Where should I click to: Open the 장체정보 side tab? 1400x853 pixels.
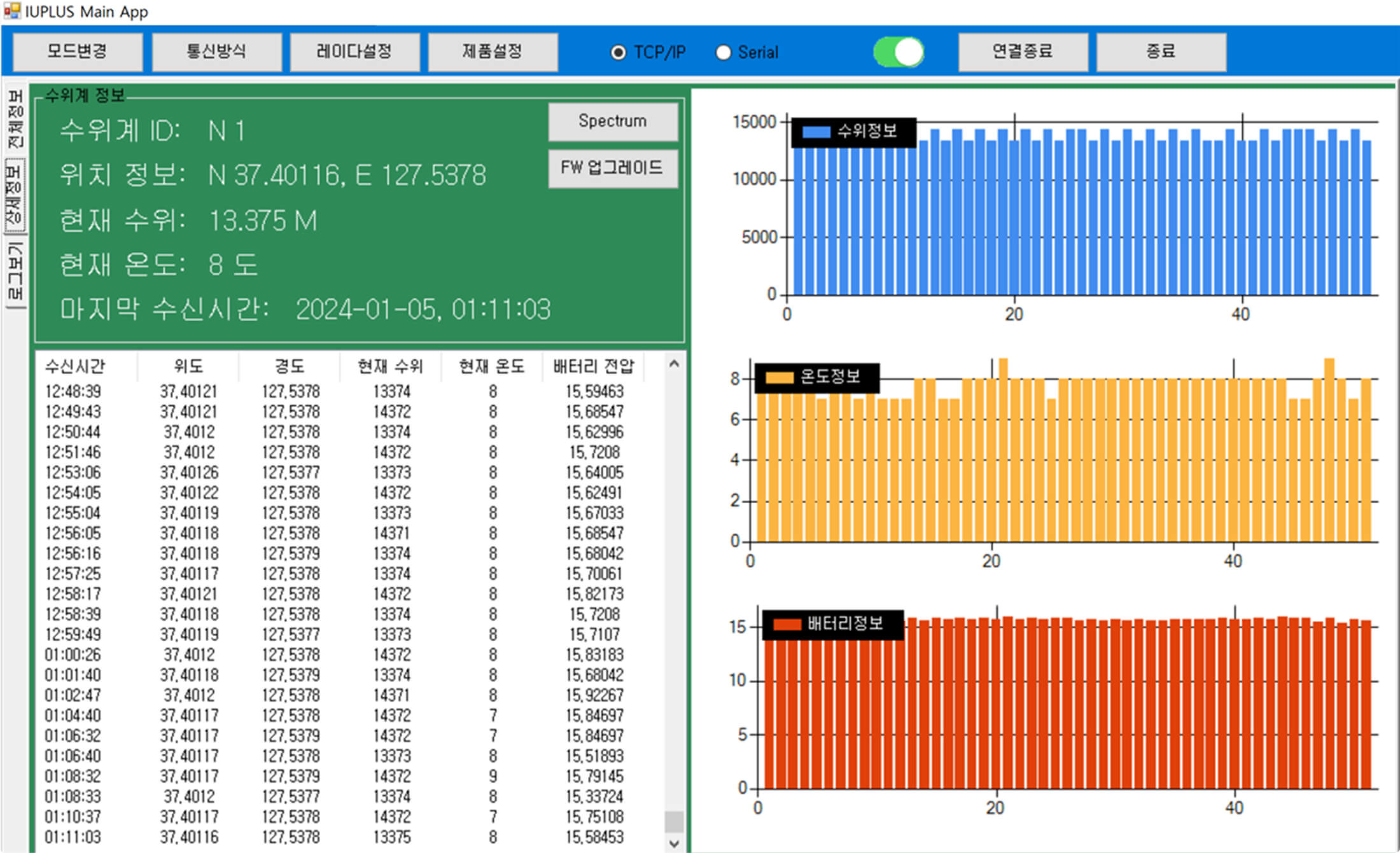(15, 195)
